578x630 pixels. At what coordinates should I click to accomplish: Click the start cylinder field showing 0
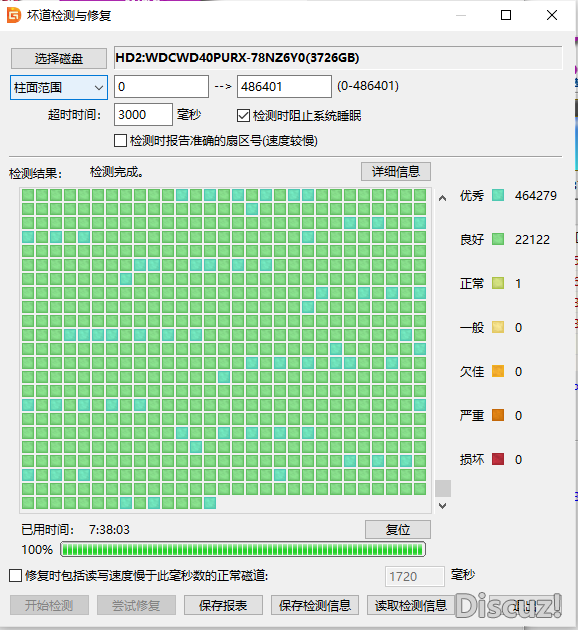coord(161,86)
